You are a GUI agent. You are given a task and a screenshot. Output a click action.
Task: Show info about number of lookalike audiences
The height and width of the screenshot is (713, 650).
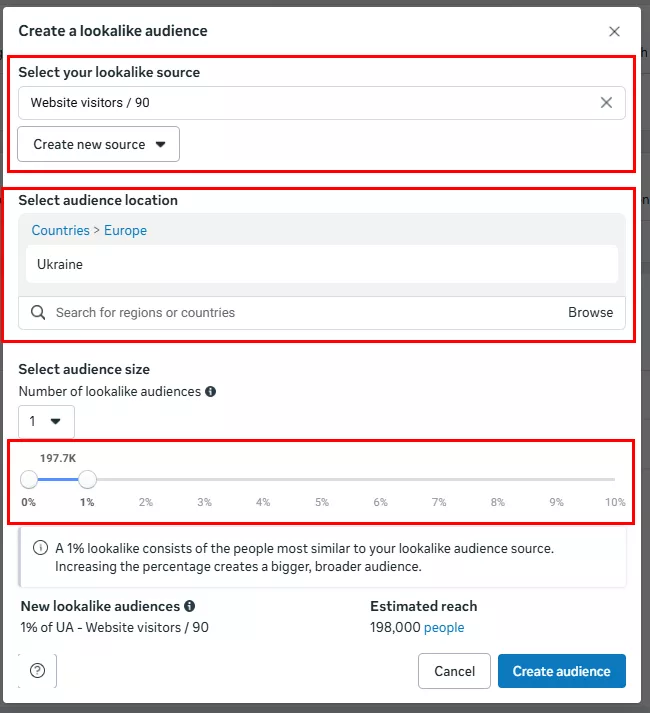coord(211,392)
